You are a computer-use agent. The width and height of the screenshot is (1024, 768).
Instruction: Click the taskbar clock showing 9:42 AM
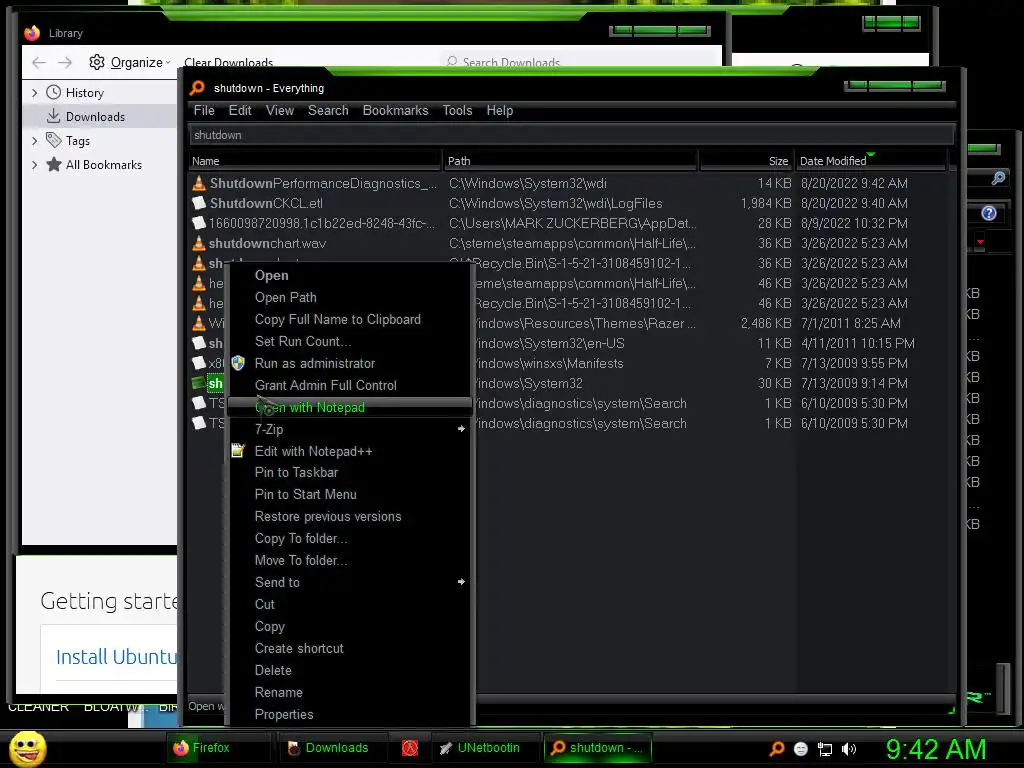click(x=936, y=749)
